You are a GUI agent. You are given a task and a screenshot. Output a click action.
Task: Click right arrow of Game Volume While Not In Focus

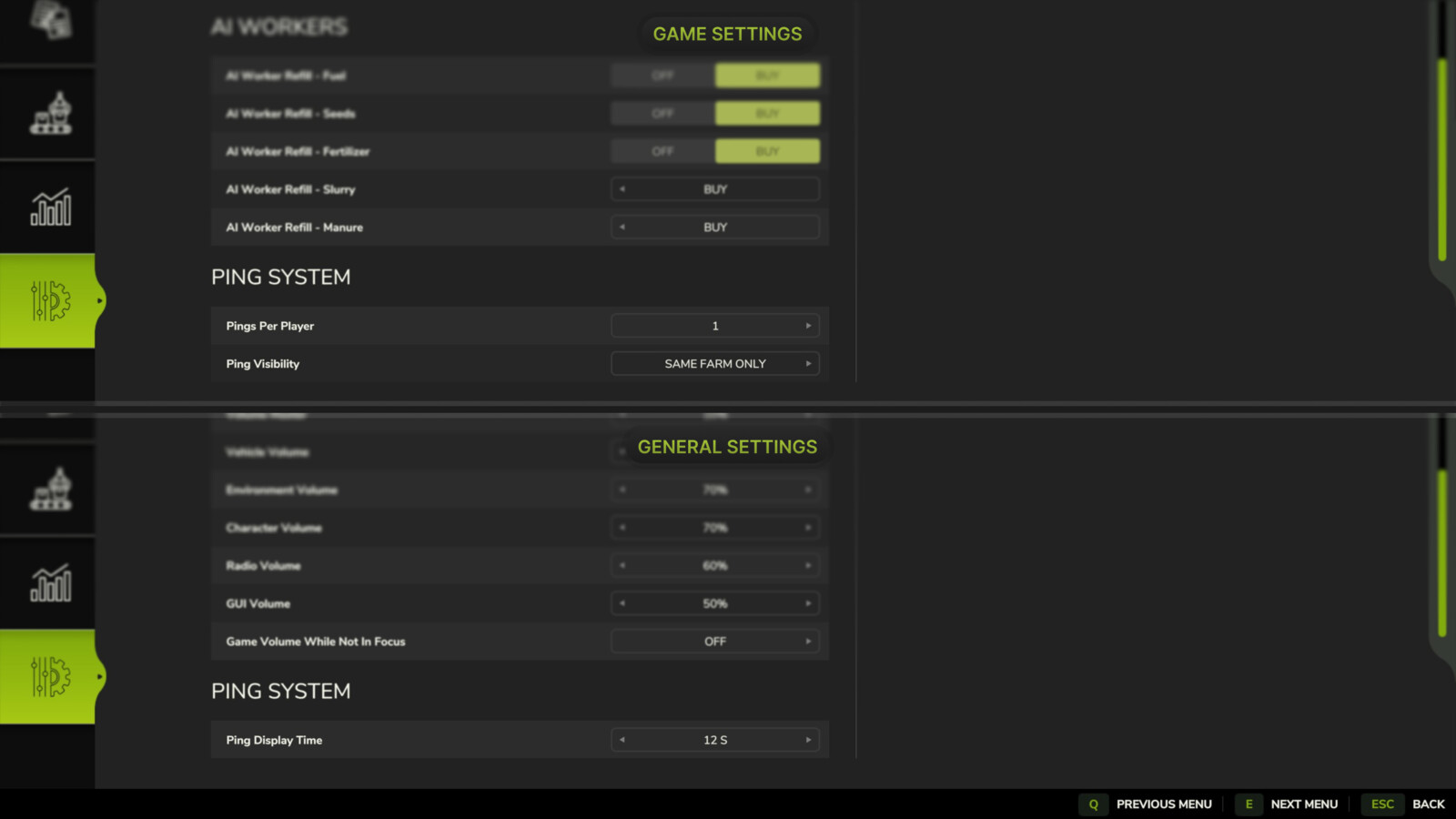pyautogui.click(x=808, y=642)
